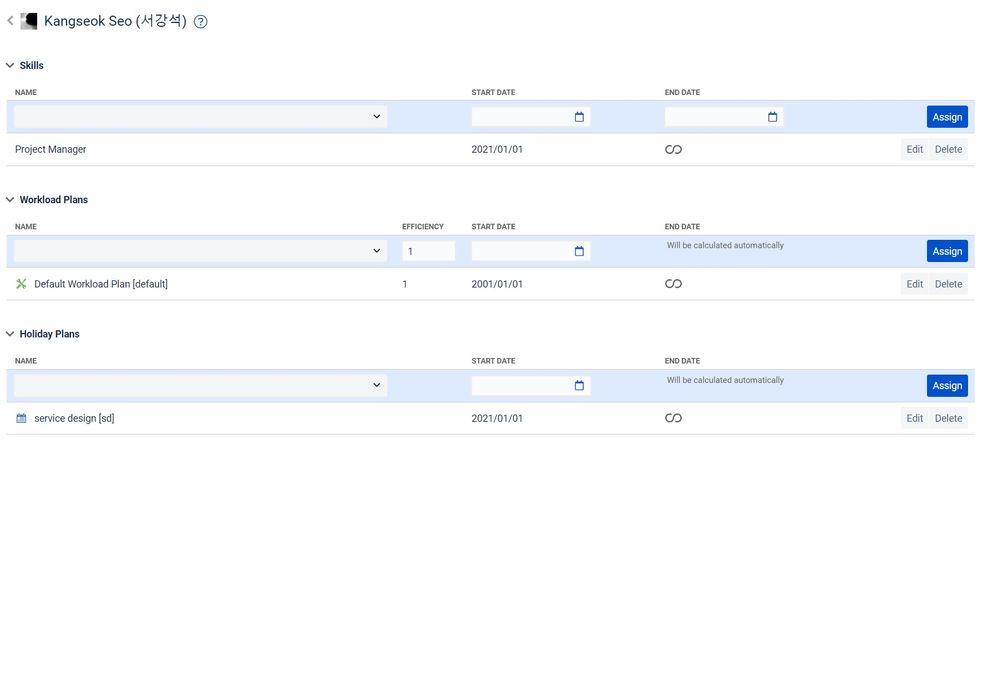Go back using the arrow beside the avatar

point(10,21)
